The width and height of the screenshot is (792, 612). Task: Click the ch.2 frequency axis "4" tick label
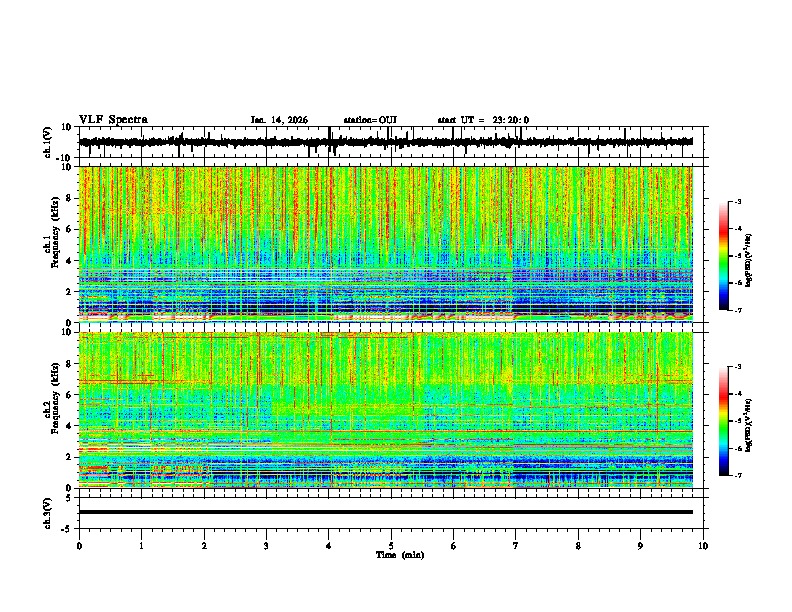pyautogui.click(x=69, y=426)
